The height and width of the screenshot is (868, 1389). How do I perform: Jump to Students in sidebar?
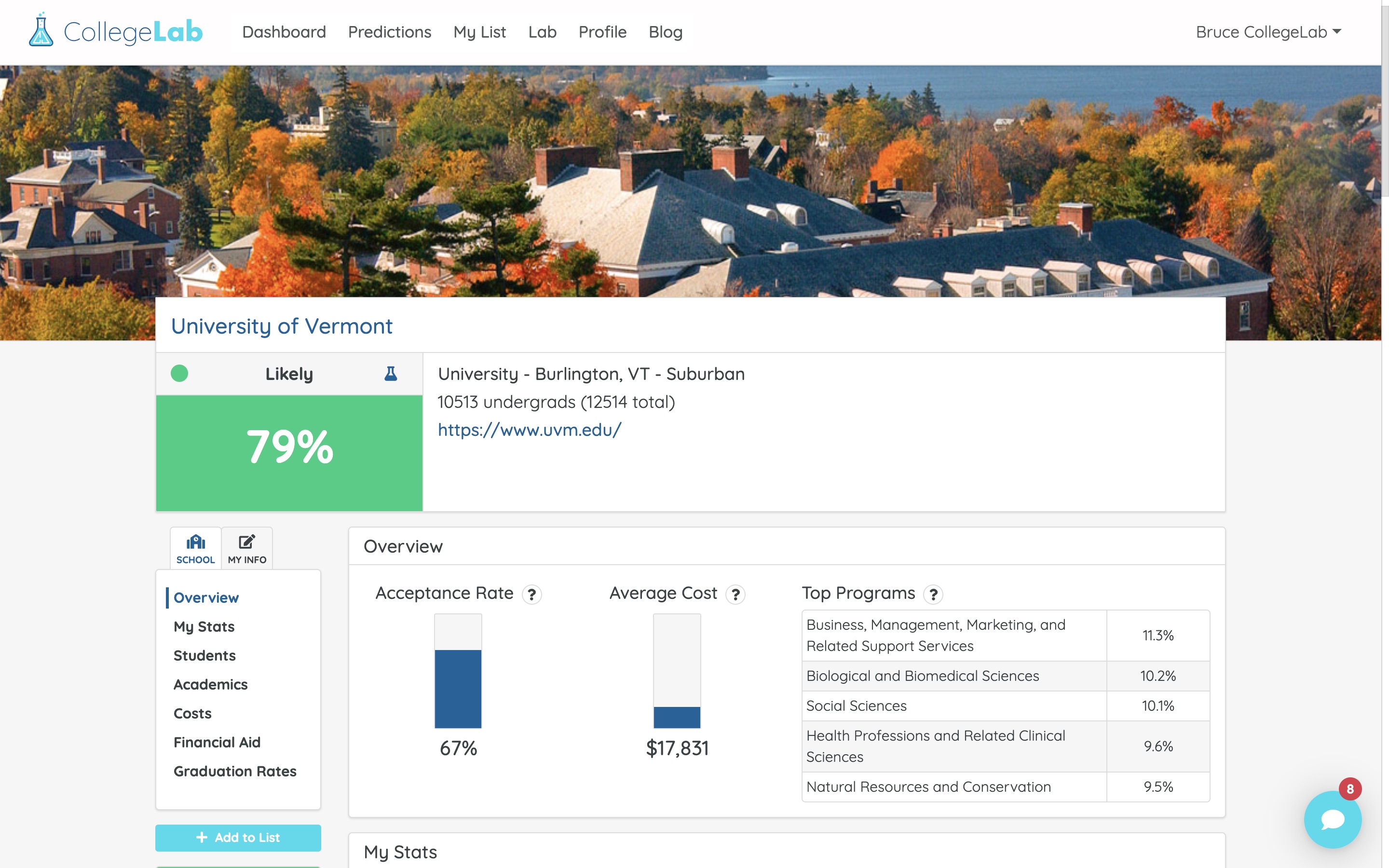pos(205,656)
